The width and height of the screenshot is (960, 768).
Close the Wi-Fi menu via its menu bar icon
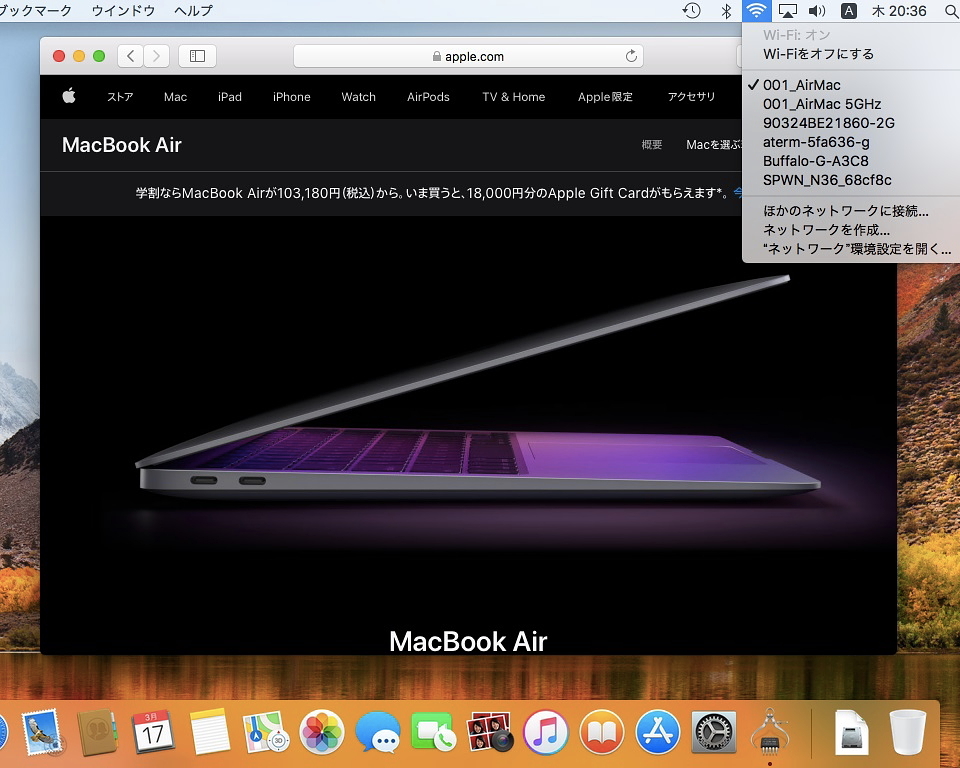click(x=757, y=10)
